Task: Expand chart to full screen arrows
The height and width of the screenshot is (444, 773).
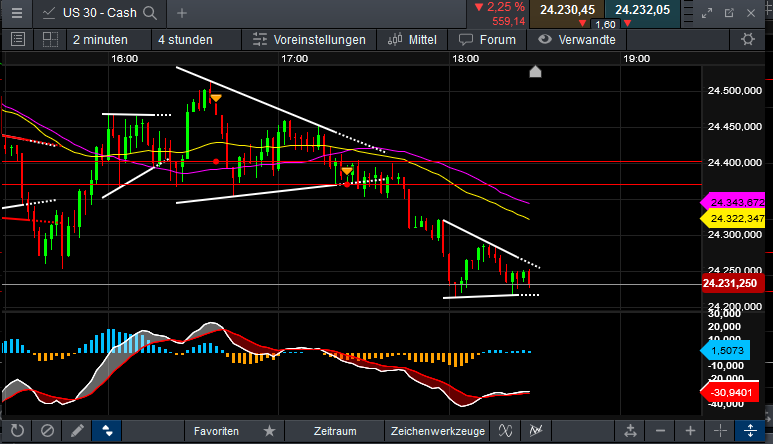Action: pyautogui.click(x=707, y=13)
